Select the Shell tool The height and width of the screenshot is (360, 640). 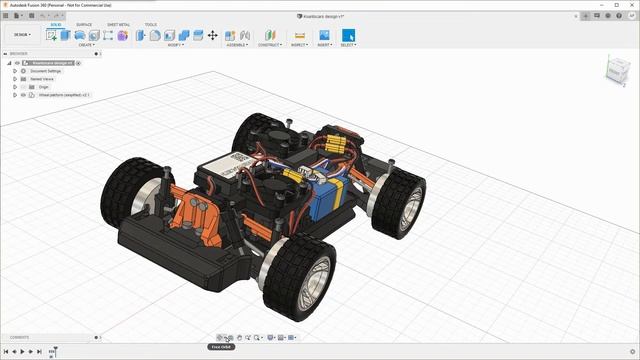(x=169, y=36)
